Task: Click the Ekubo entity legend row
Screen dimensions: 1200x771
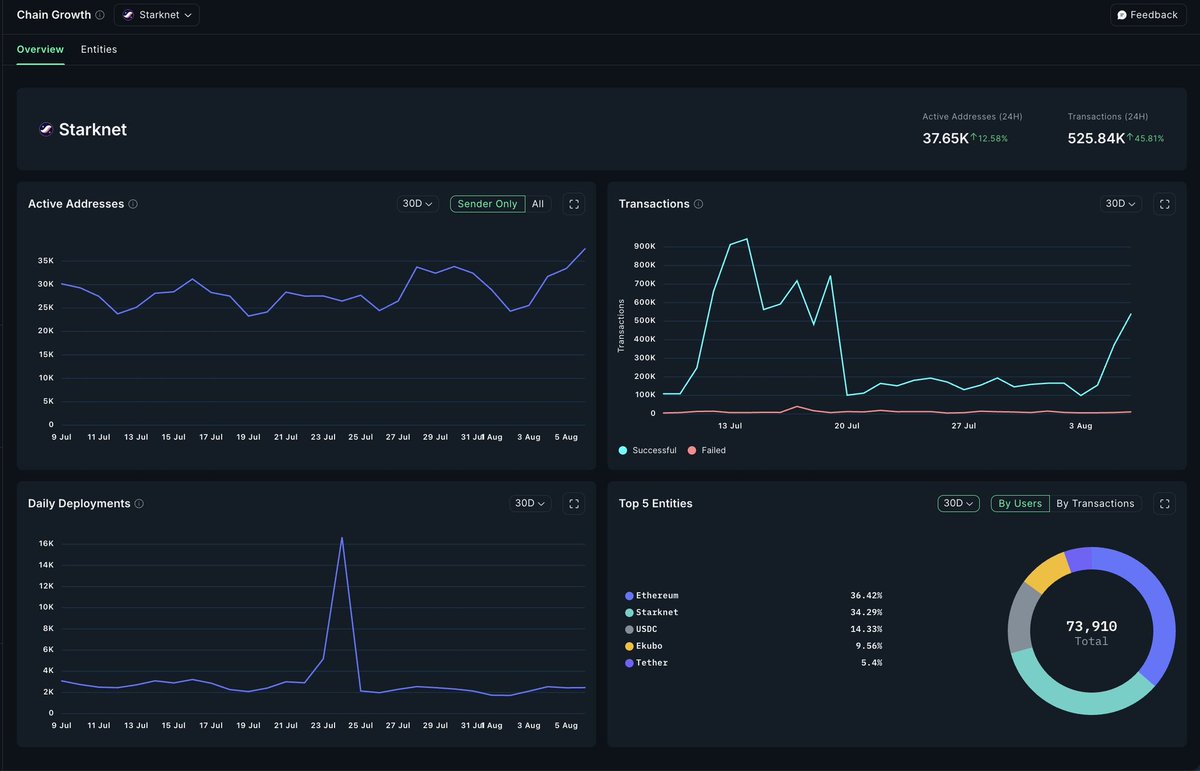Action: (754, 646)
